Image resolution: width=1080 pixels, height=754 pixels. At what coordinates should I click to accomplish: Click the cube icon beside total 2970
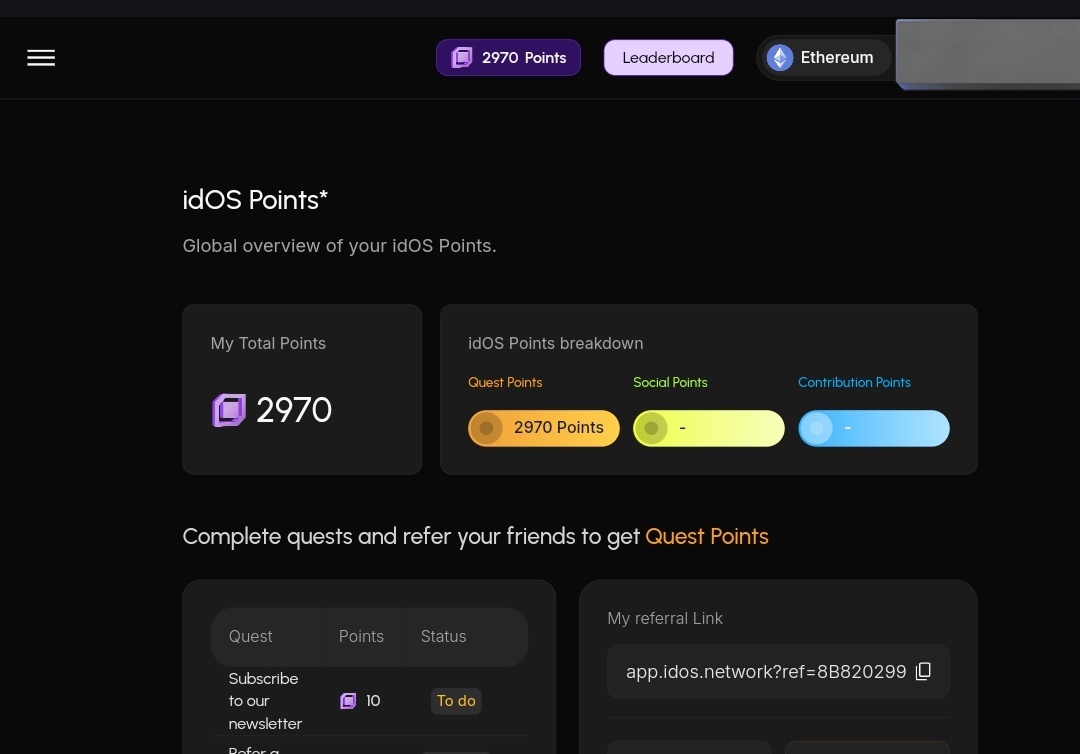[229, 410]
